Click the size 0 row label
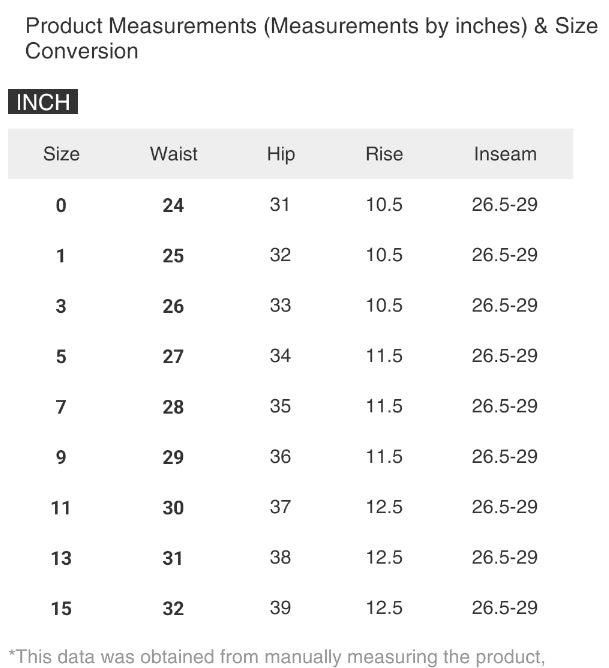Viewport: 609px width, 668px height. click(x=61, y=205)
